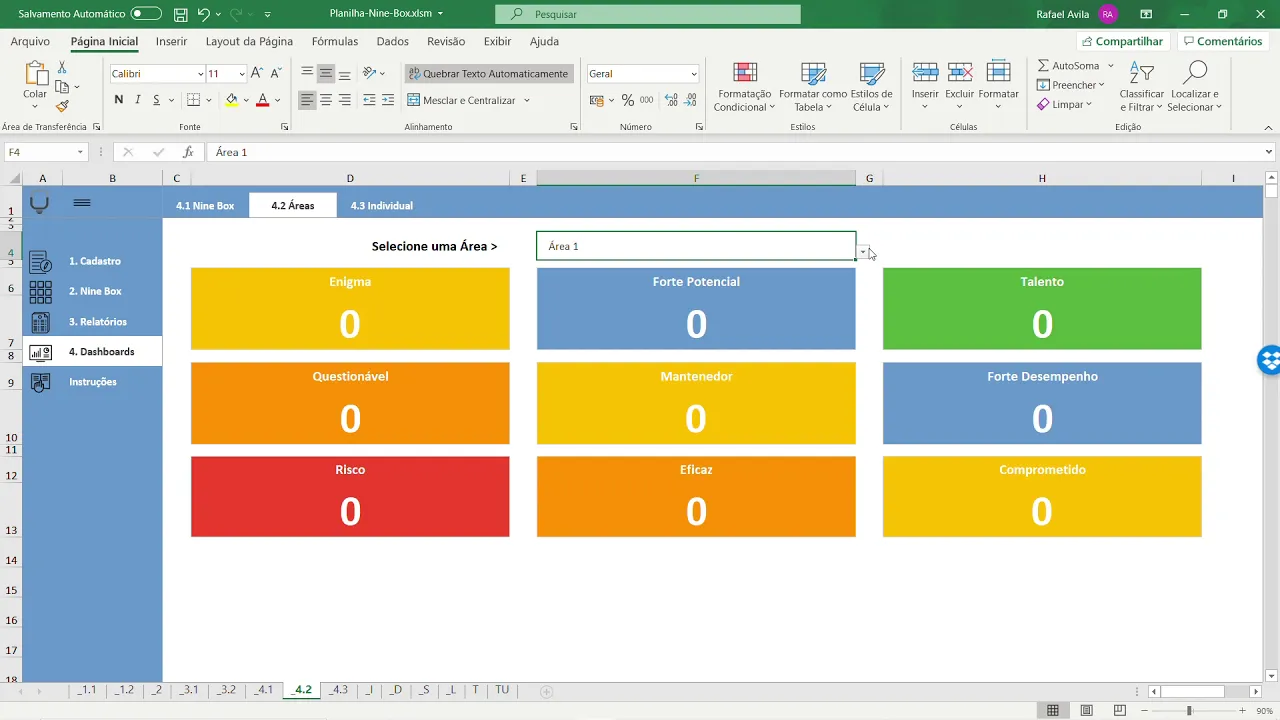Open the Comentários button

[1221, 41]
